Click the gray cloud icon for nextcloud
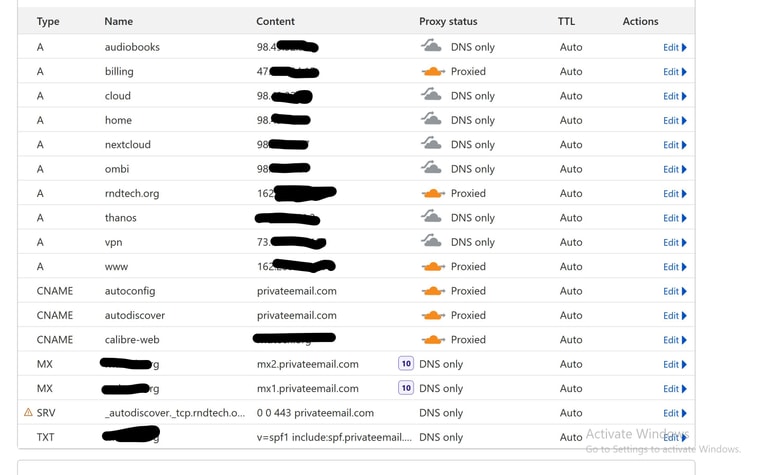 (x=431, y=143)
